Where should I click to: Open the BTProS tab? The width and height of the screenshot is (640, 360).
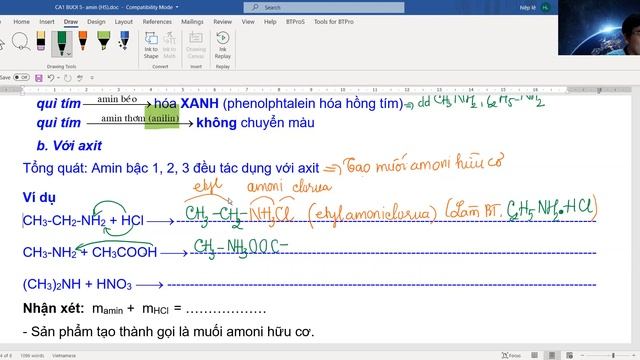(295, 22)
